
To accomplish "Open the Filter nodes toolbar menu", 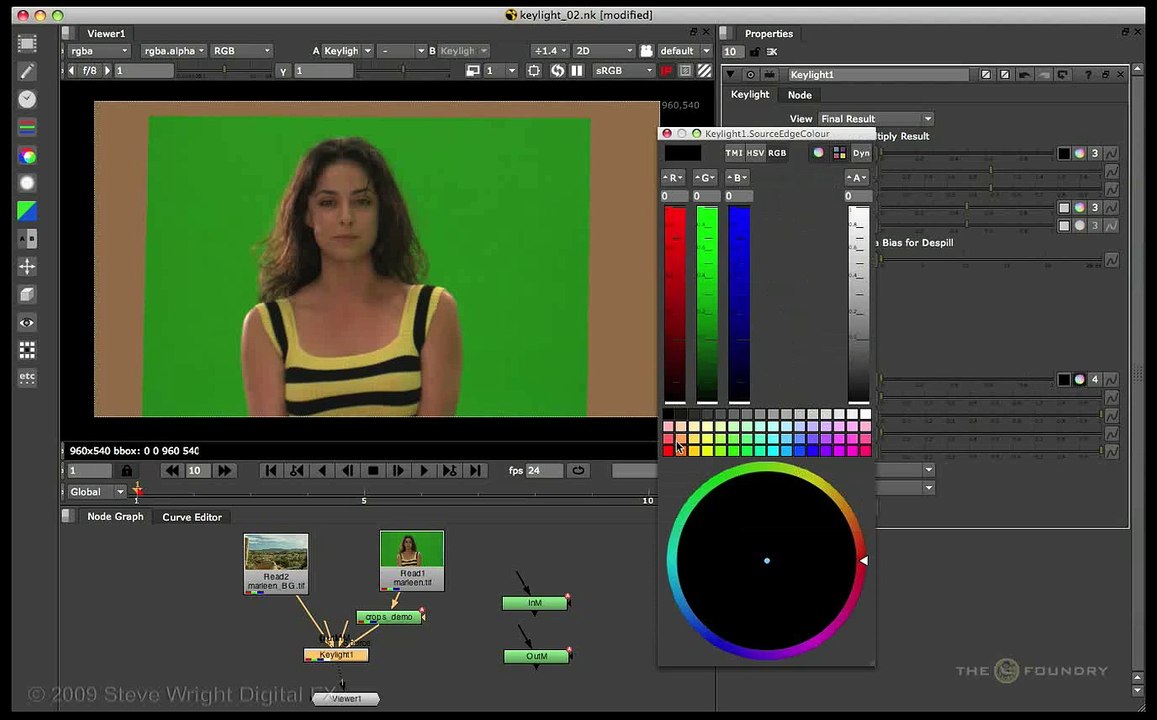I will [27, 183].
